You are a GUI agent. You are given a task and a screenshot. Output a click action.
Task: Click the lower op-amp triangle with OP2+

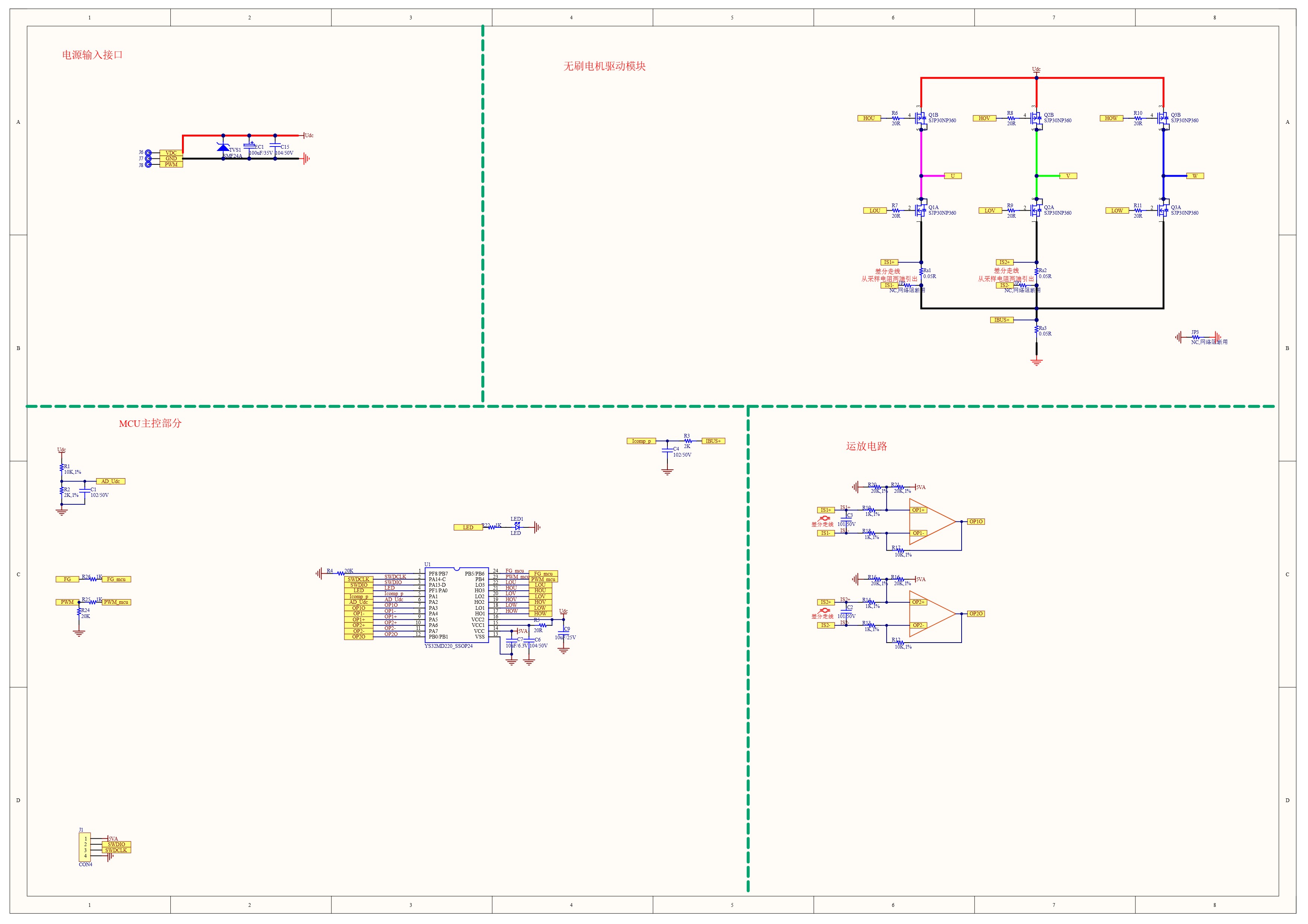coord(932,614)
